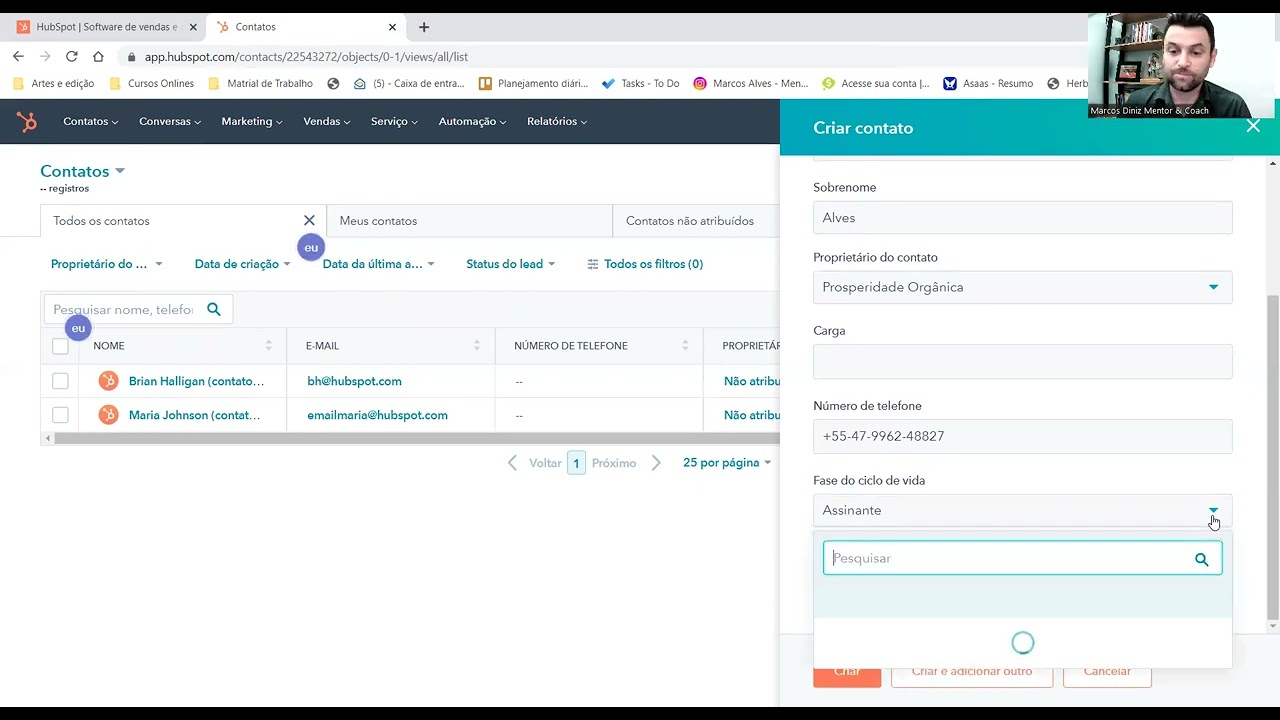Open Serviço navigation menu
This screenshot has height=720, width=1280.
click(395, 122)
